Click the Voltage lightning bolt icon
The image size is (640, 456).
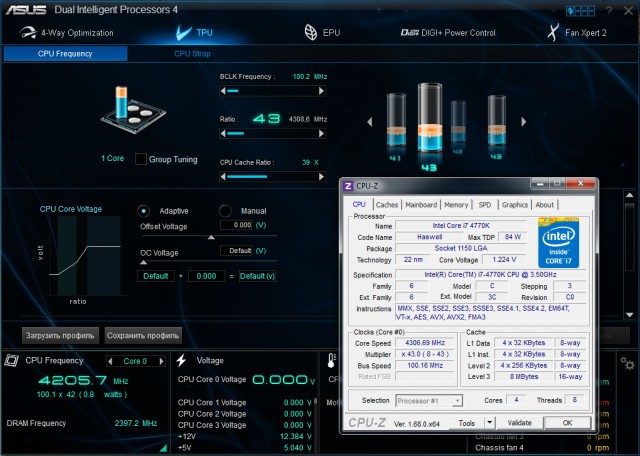click(181, 360)
